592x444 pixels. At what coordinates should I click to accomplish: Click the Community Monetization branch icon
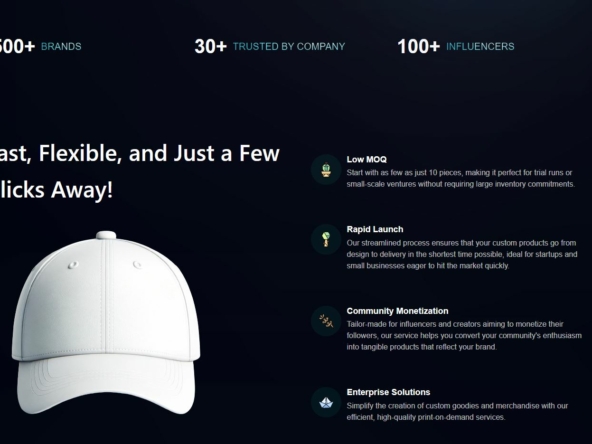[x=326, y=321]
